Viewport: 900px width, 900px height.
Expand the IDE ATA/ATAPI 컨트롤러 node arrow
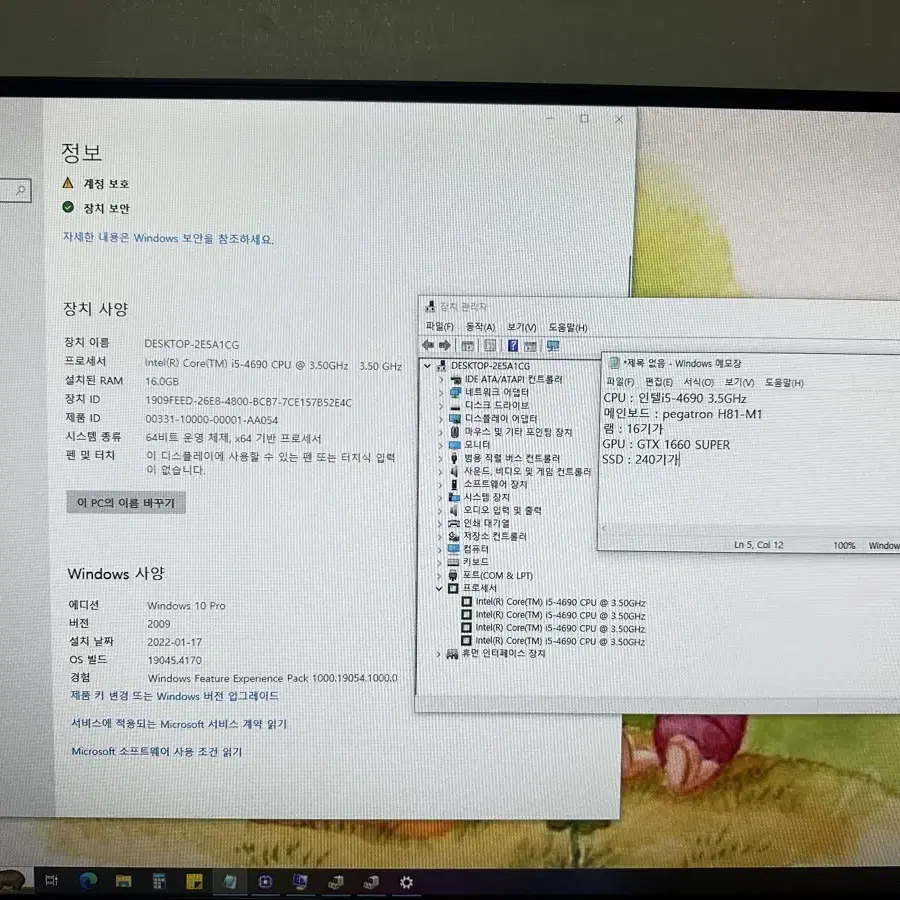[x=441, y=379]
